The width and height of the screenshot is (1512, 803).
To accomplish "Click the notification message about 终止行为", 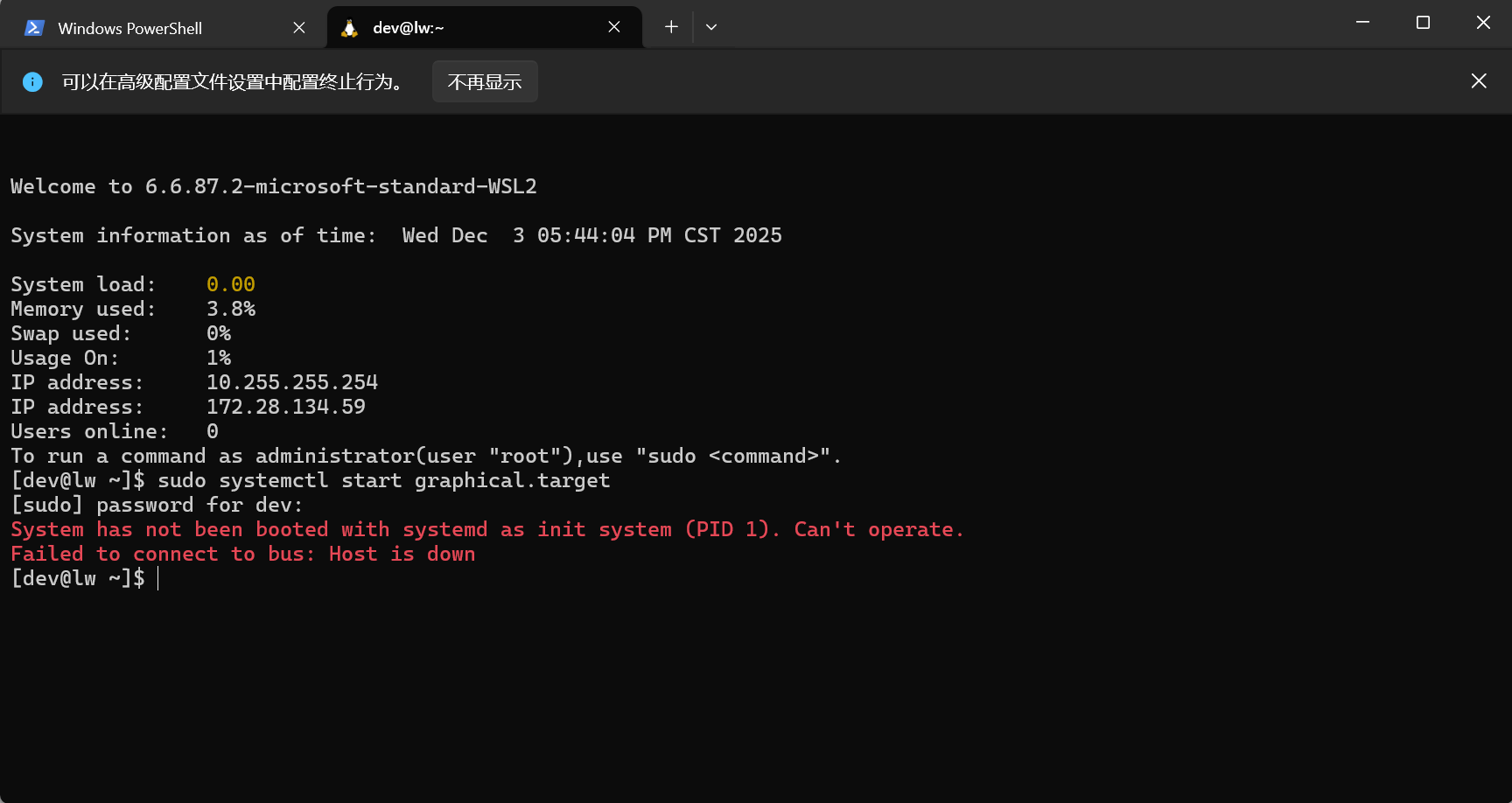I will [x=234, y=82].
